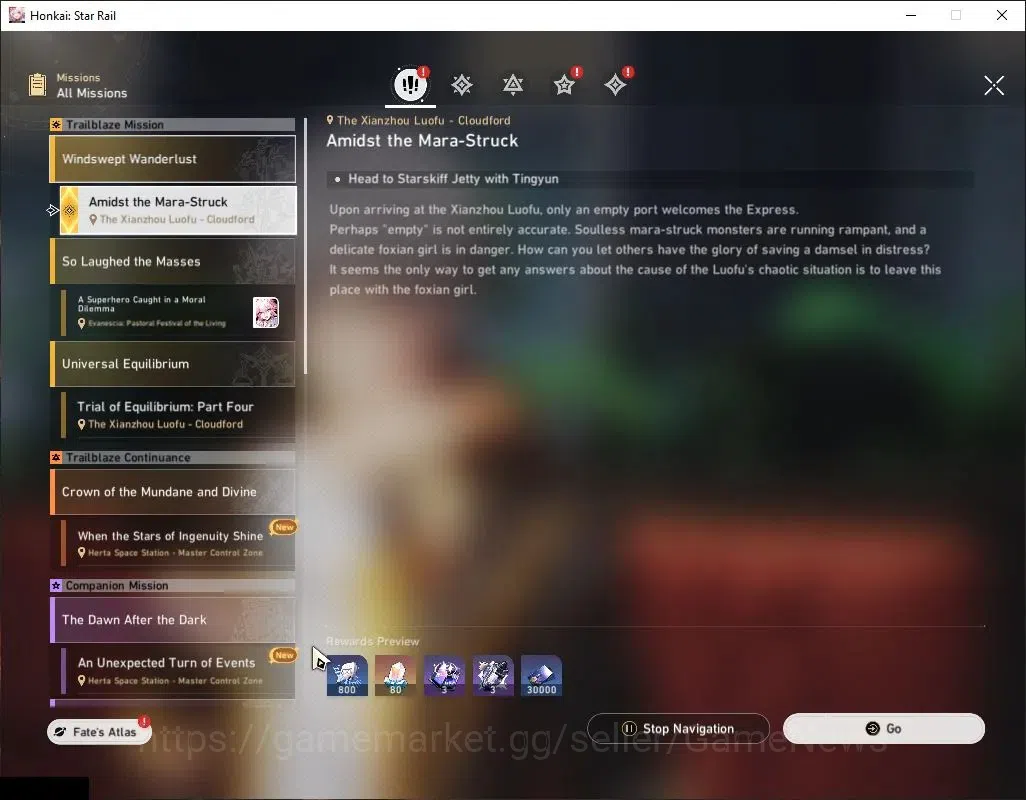Open the Universal Equilibrium chapter
This screenshot has height=800, width=1026.
point(173,364)
